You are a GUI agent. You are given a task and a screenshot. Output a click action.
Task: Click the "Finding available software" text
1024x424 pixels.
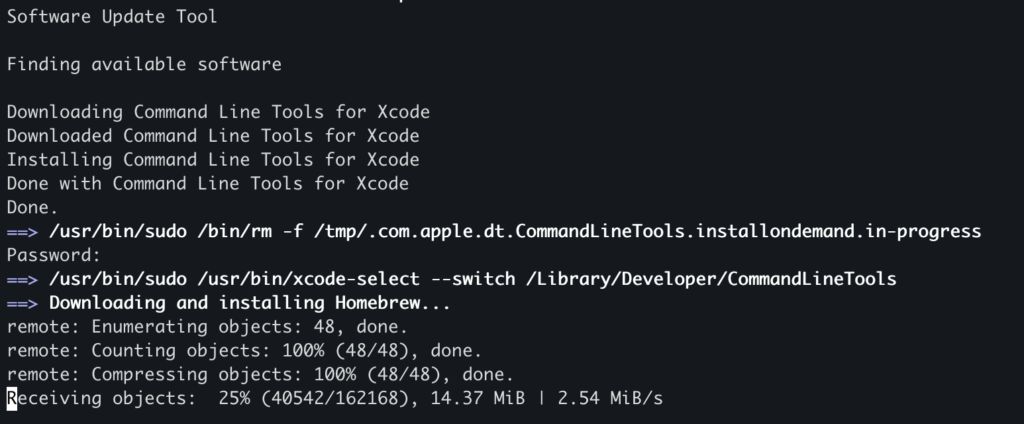pos(144,65)
